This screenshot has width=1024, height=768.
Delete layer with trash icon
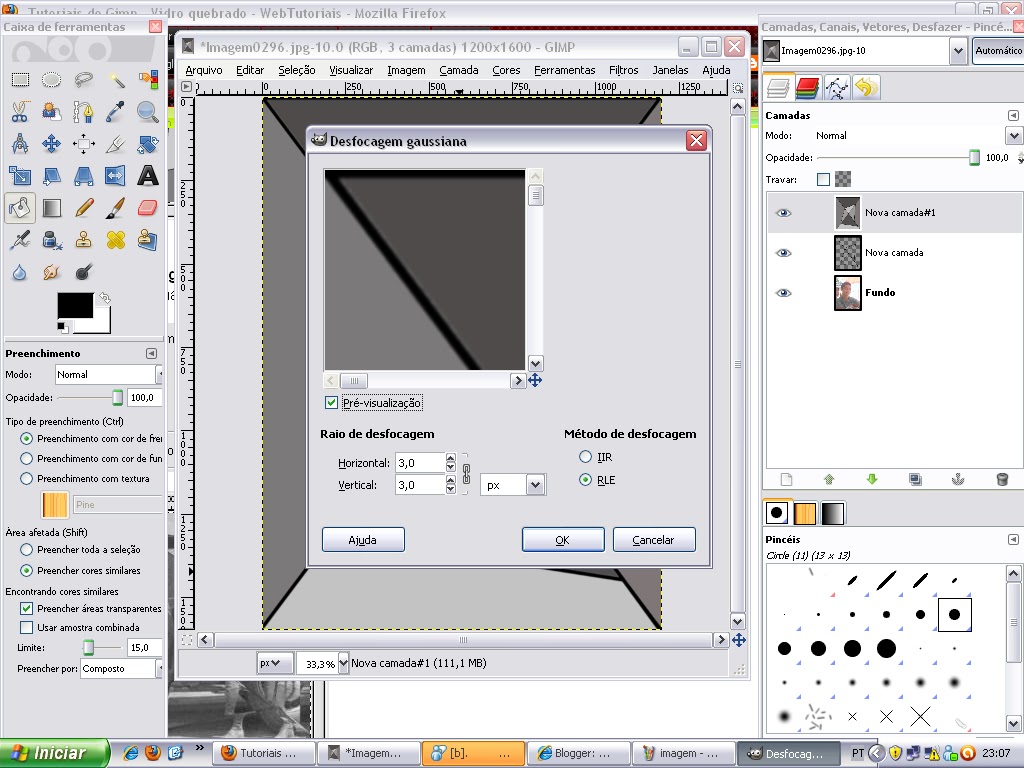click(x=1002, y=479)
